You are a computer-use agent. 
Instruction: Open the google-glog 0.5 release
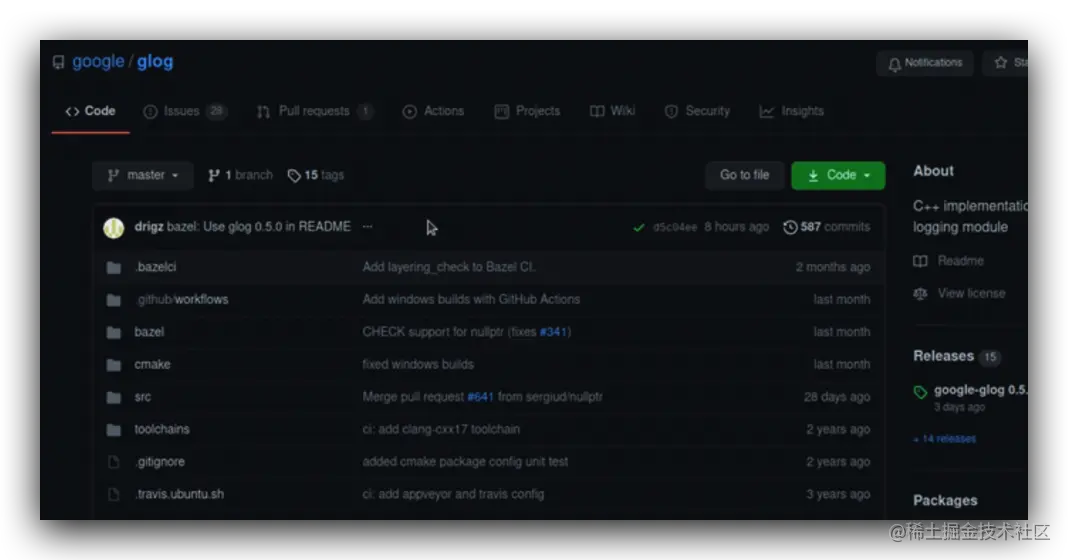pos(981,390)
